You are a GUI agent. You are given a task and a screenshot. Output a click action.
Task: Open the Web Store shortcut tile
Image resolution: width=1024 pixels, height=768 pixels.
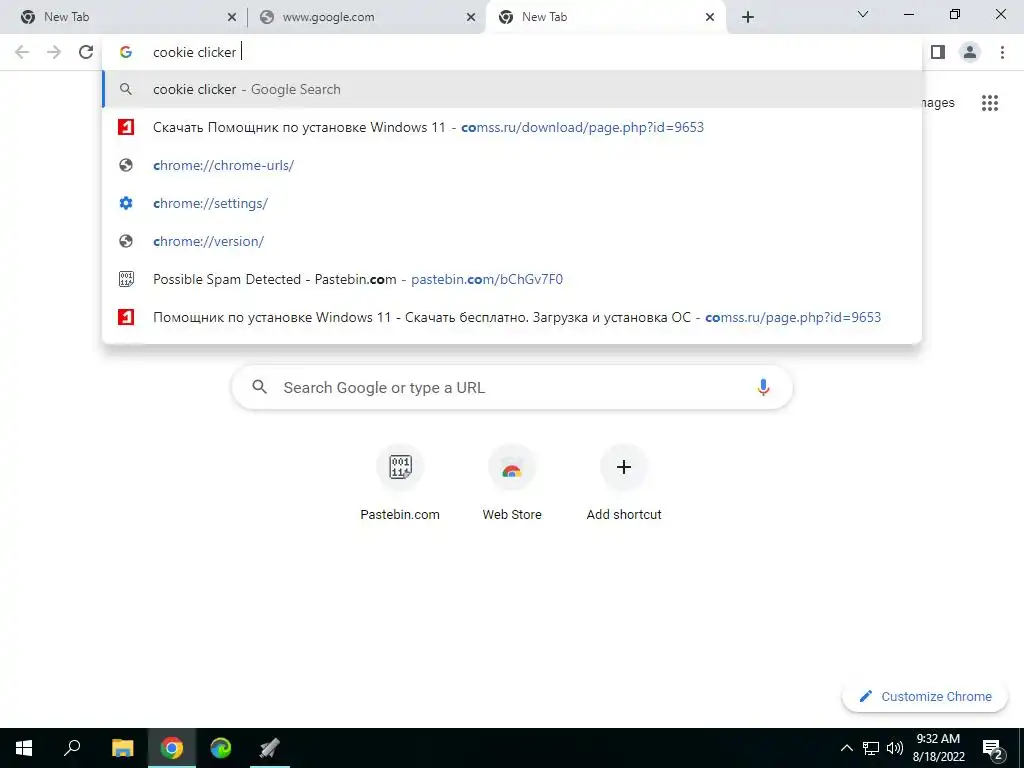tap(512, 483)
